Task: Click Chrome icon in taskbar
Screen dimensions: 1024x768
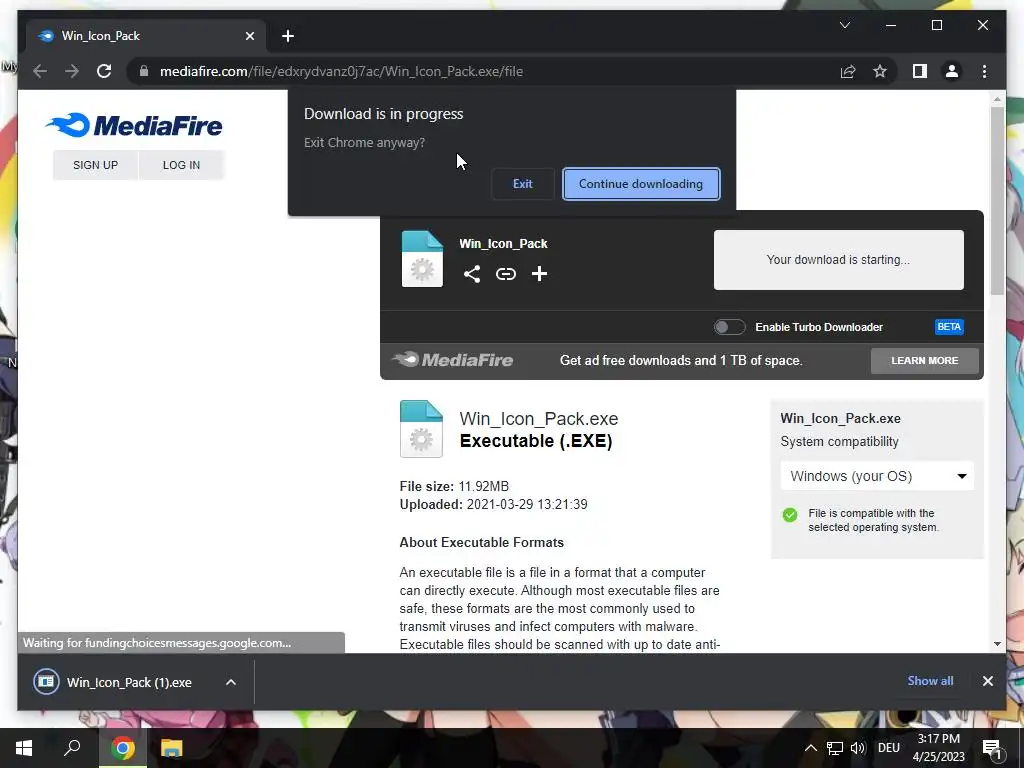Action: [x=123, y=748]
